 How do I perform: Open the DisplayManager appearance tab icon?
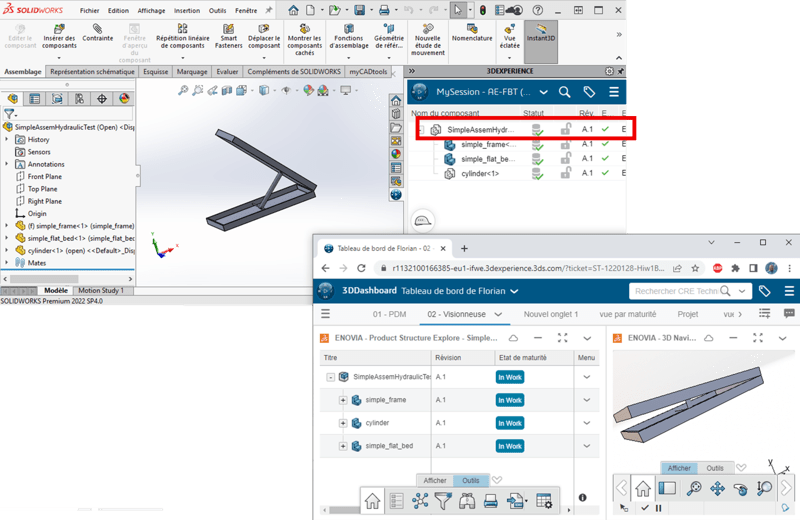tap(124, 98)
